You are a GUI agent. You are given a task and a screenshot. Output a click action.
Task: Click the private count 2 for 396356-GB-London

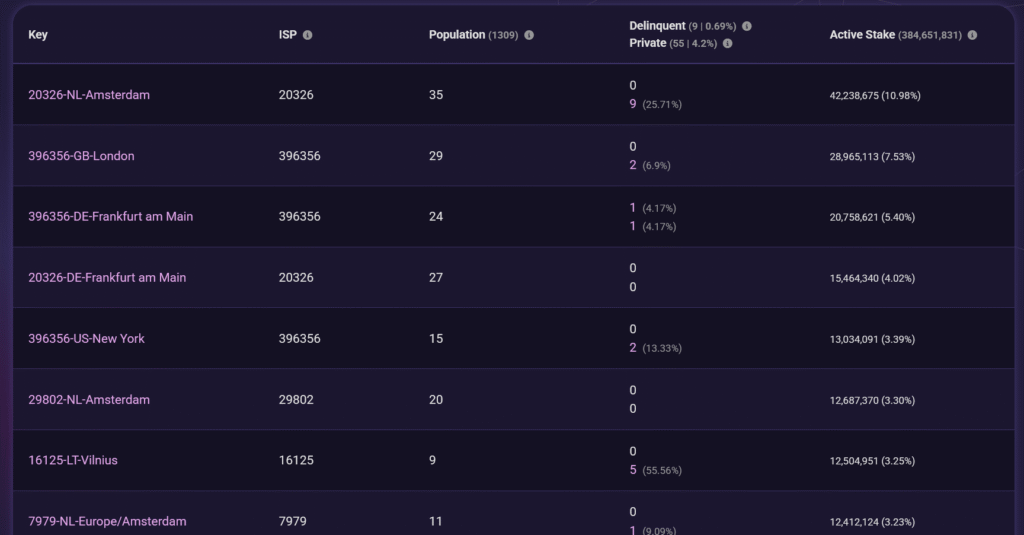click(x=633, y=165)
